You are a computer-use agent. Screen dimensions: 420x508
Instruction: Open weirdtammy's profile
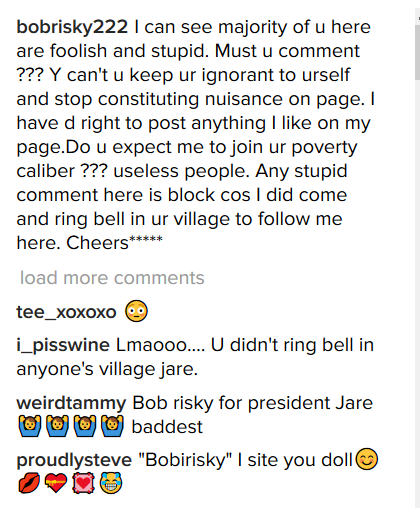click(71, 403)
